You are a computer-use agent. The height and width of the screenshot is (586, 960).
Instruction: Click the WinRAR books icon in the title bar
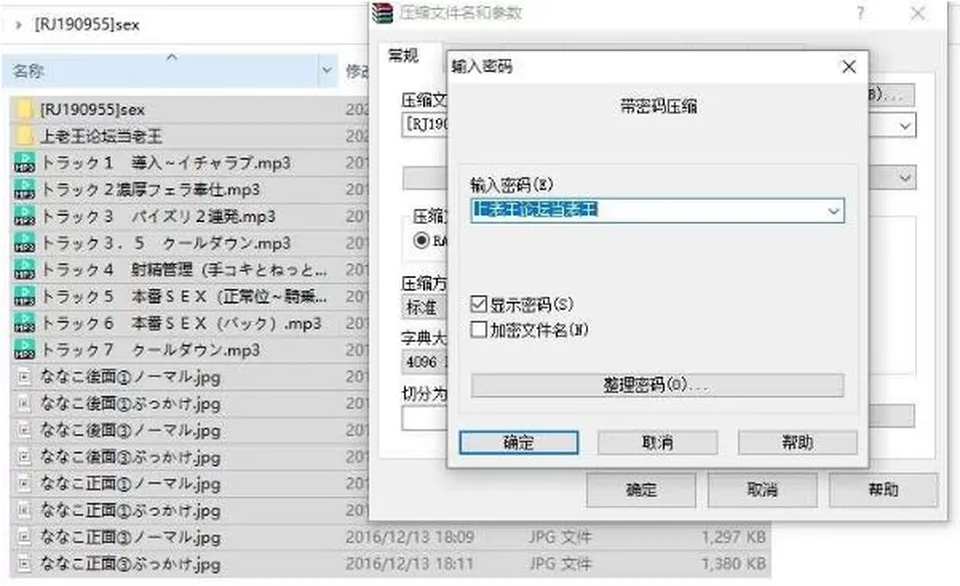[382, 12]
